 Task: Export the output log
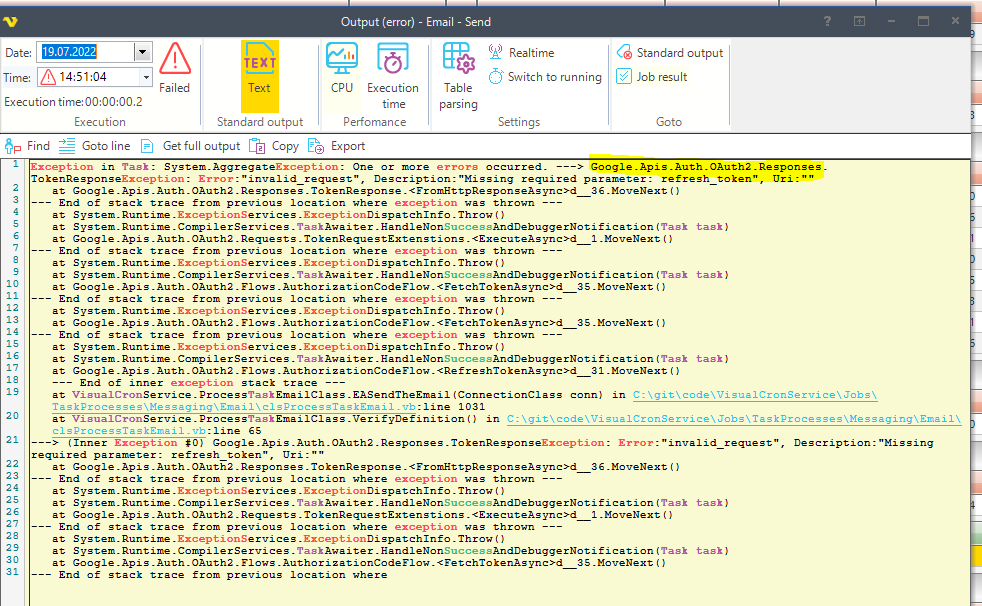[338, 146]
